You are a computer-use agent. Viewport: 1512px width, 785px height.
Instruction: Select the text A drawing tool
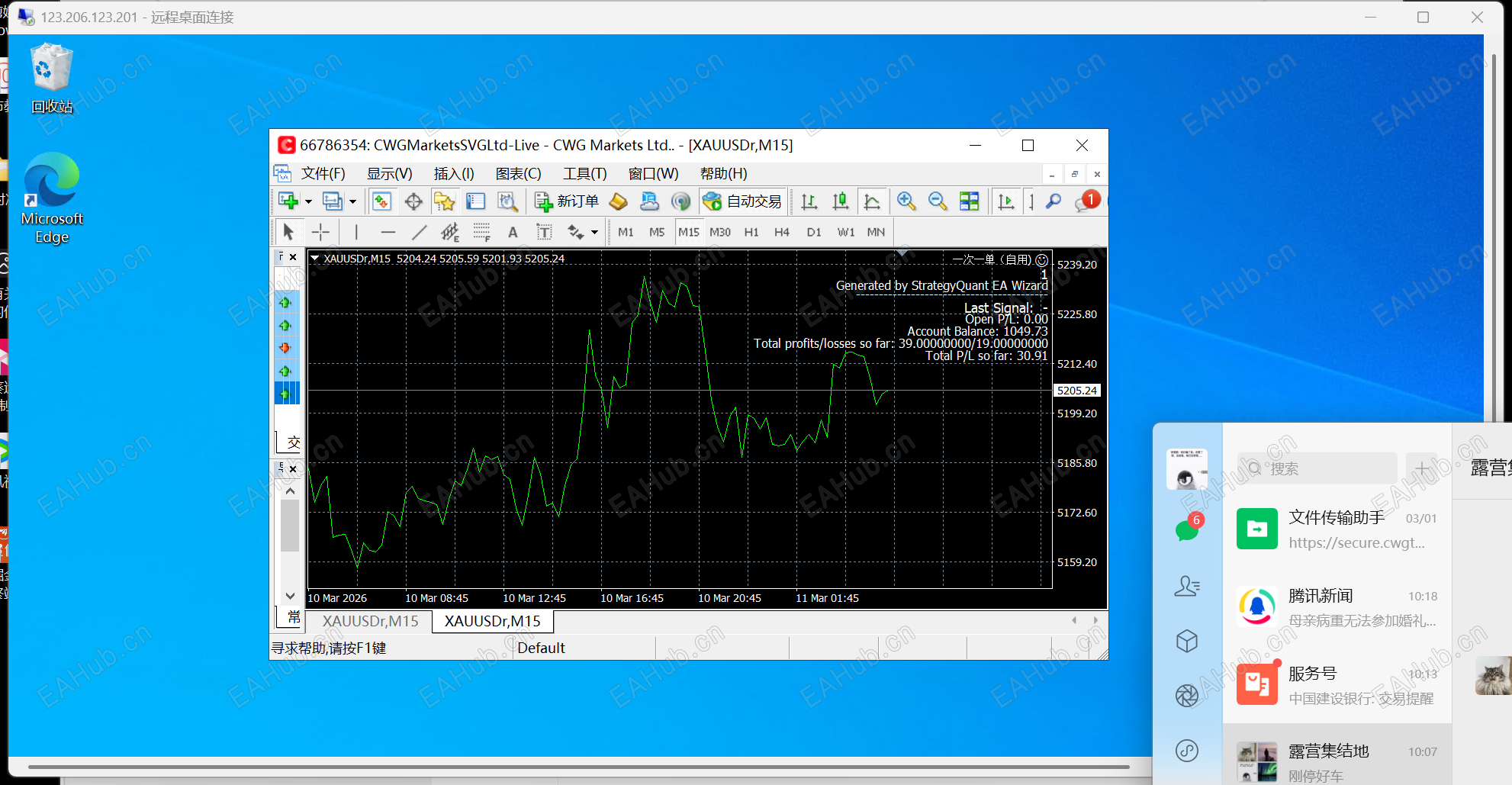point(513,232)
